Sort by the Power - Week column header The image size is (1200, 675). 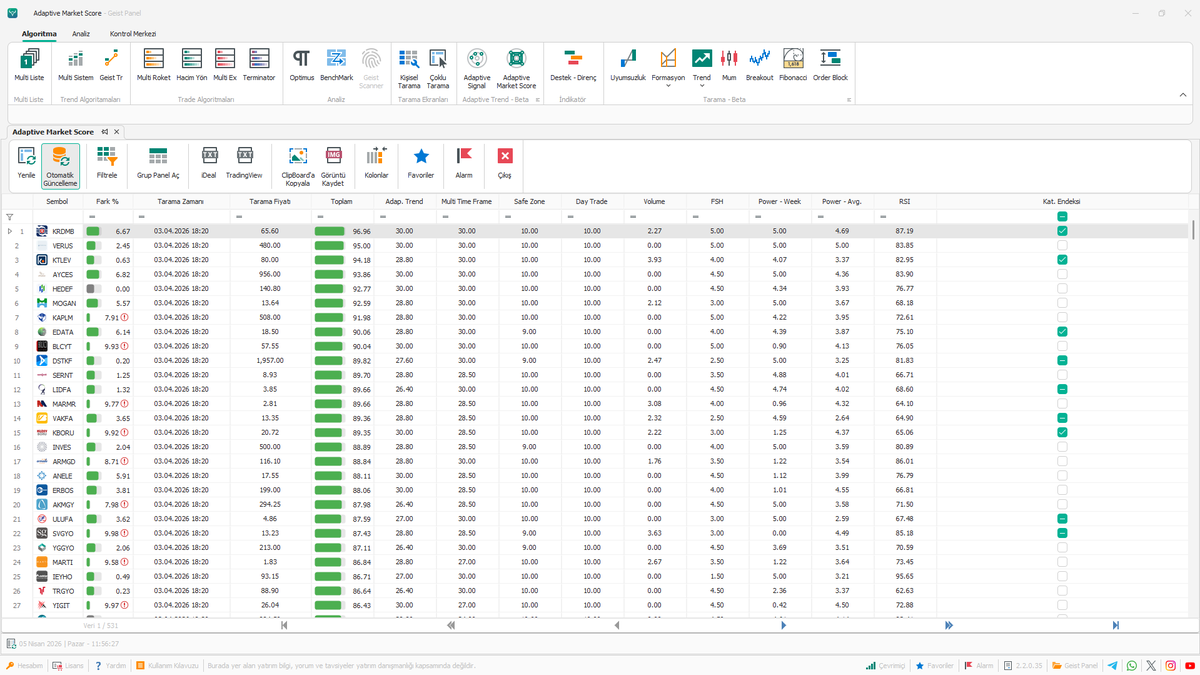point(779,201)
